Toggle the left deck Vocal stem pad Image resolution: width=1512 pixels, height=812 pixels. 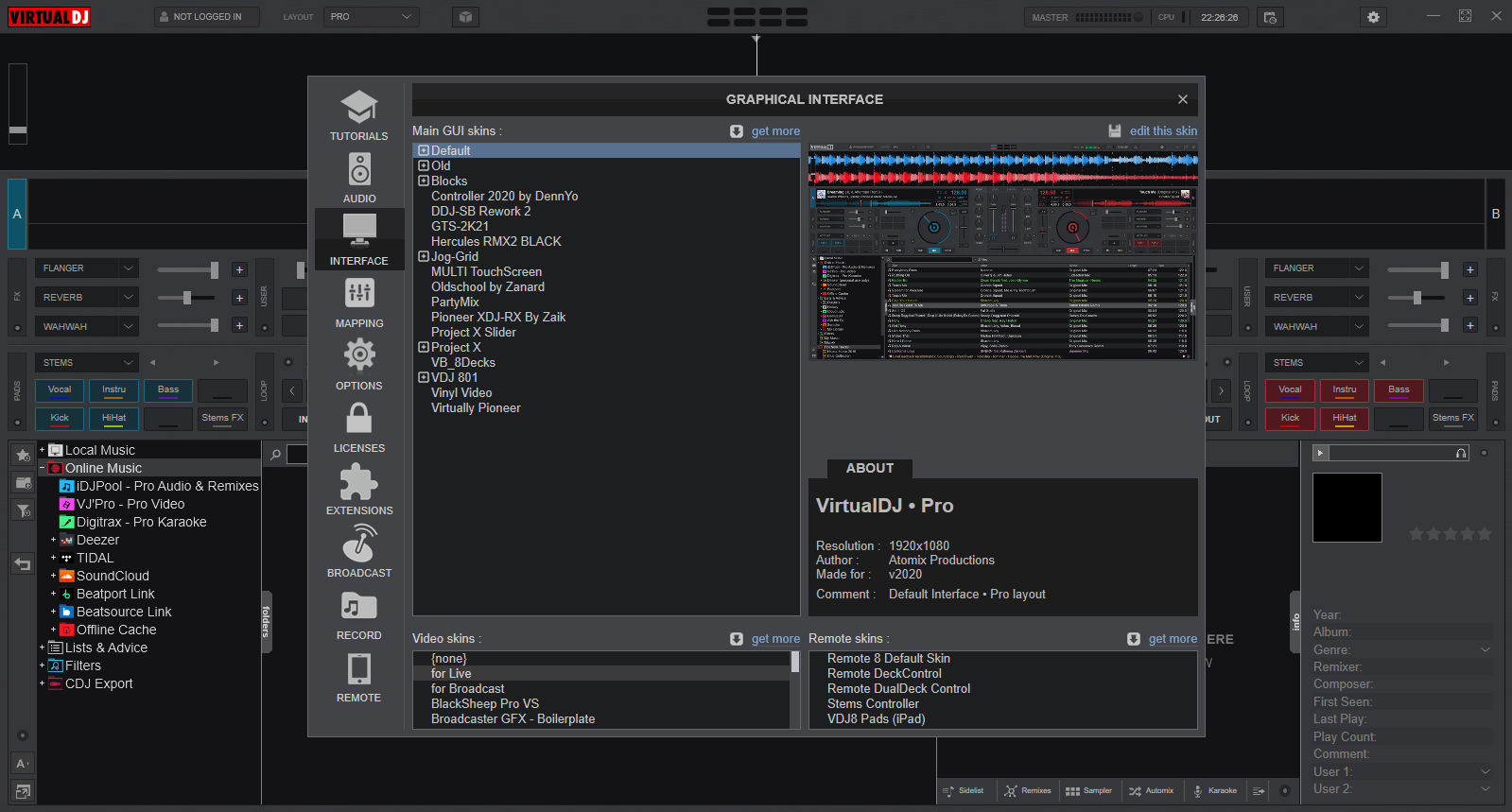point(60,390)
